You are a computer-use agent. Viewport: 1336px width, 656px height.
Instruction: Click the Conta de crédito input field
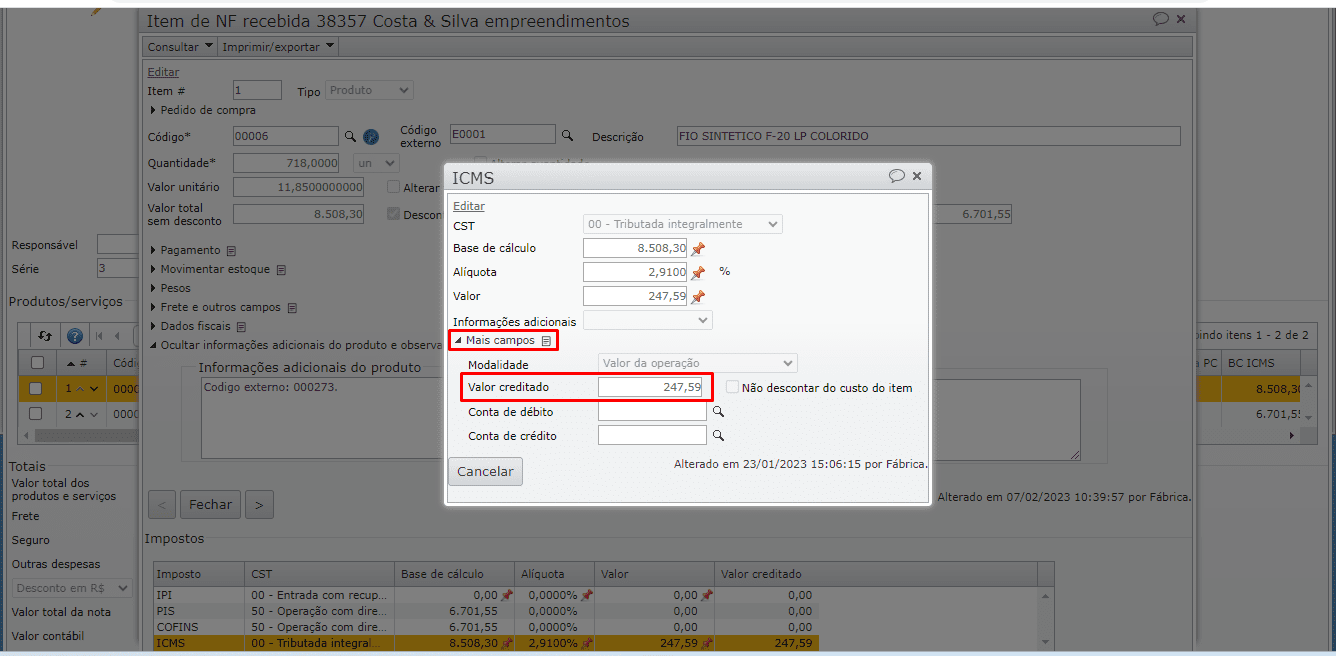[x=652, y=435]
